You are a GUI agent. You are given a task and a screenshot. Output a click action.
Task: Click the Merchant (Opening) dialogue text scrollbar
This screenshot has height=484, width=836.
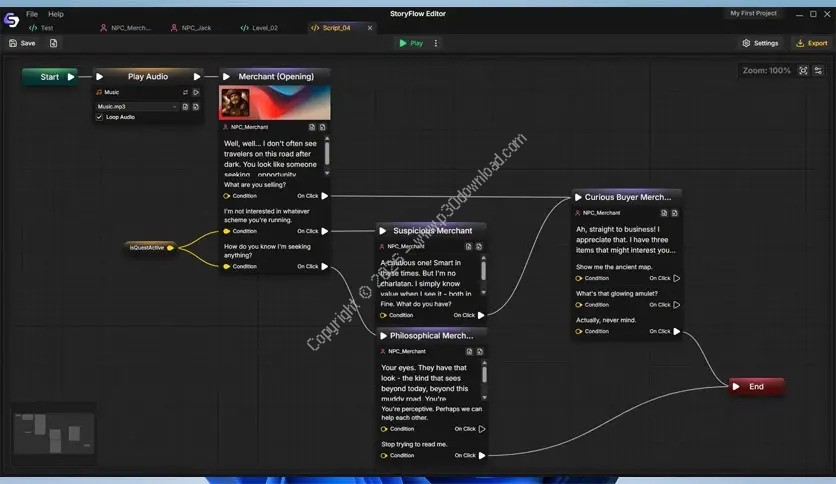point(327,152)
